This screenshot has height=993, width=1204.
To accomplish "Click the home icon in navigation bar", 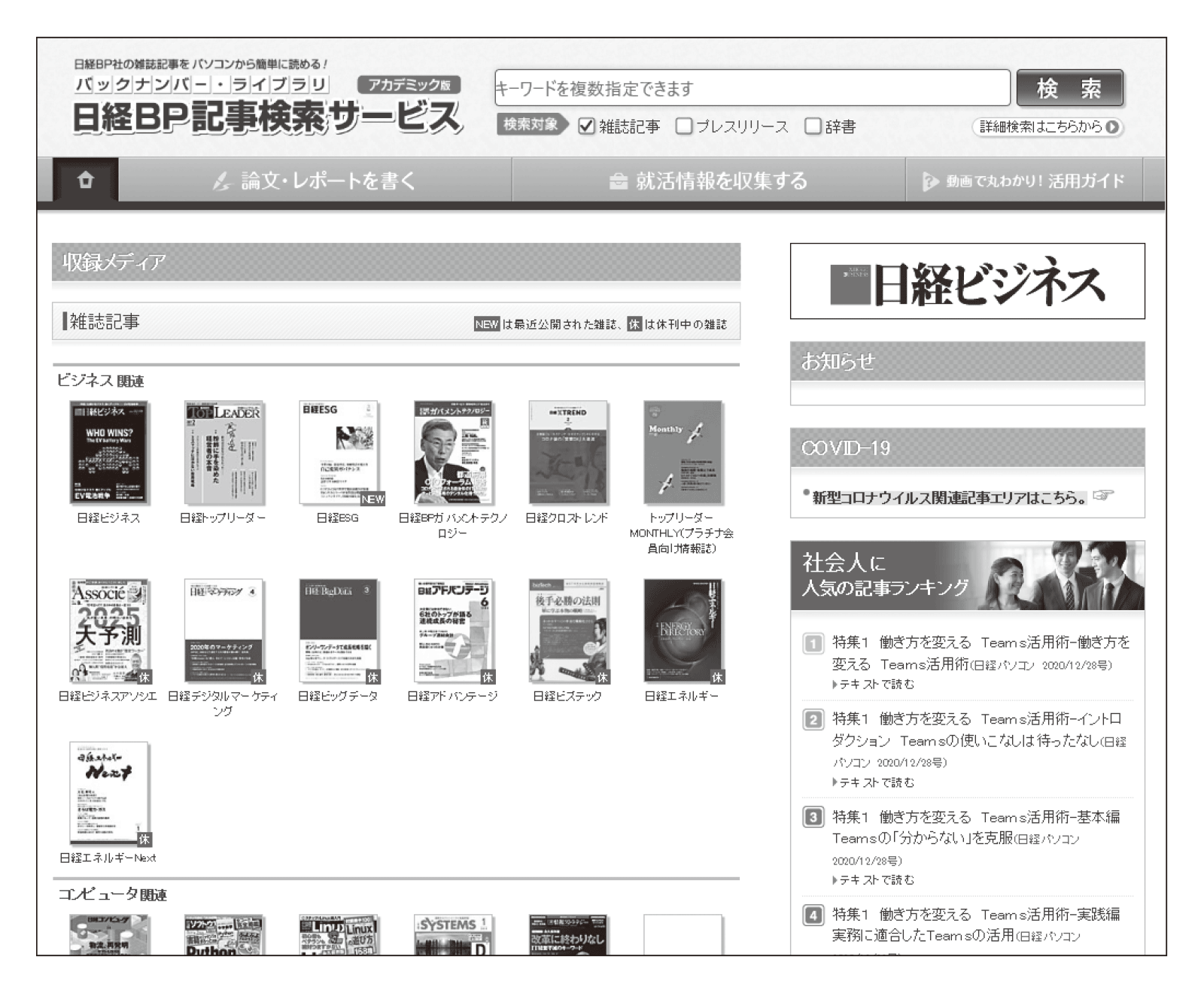I will coord(85,181).
